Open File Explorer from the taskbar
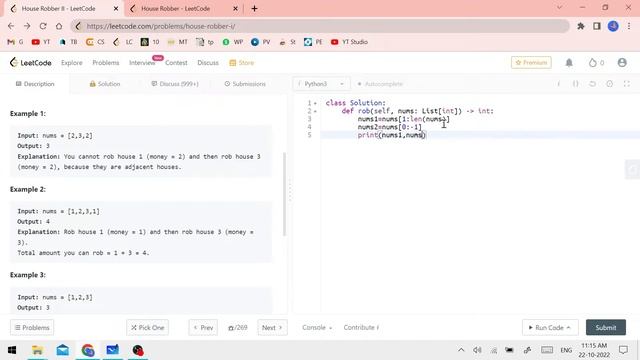640x360 pixels. coord(37,350)
